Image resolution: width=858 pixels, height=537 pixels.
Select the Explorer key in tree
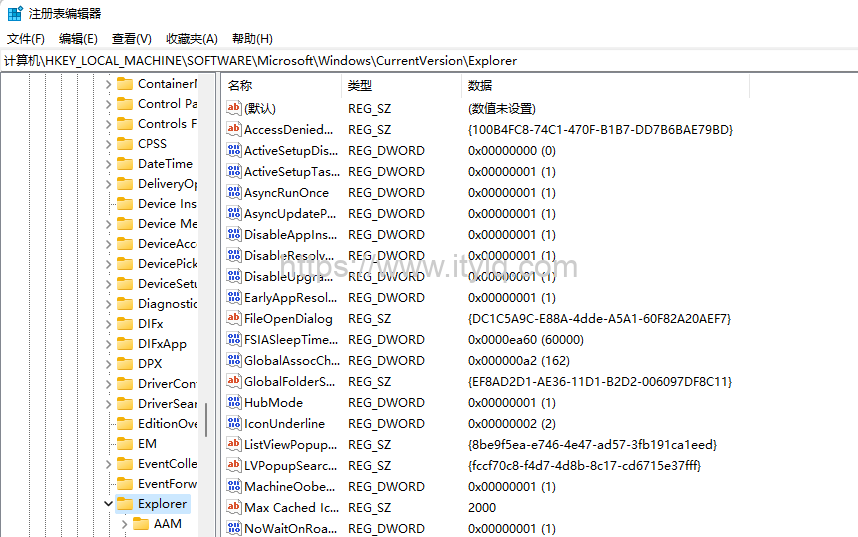(x=163, y=504)
